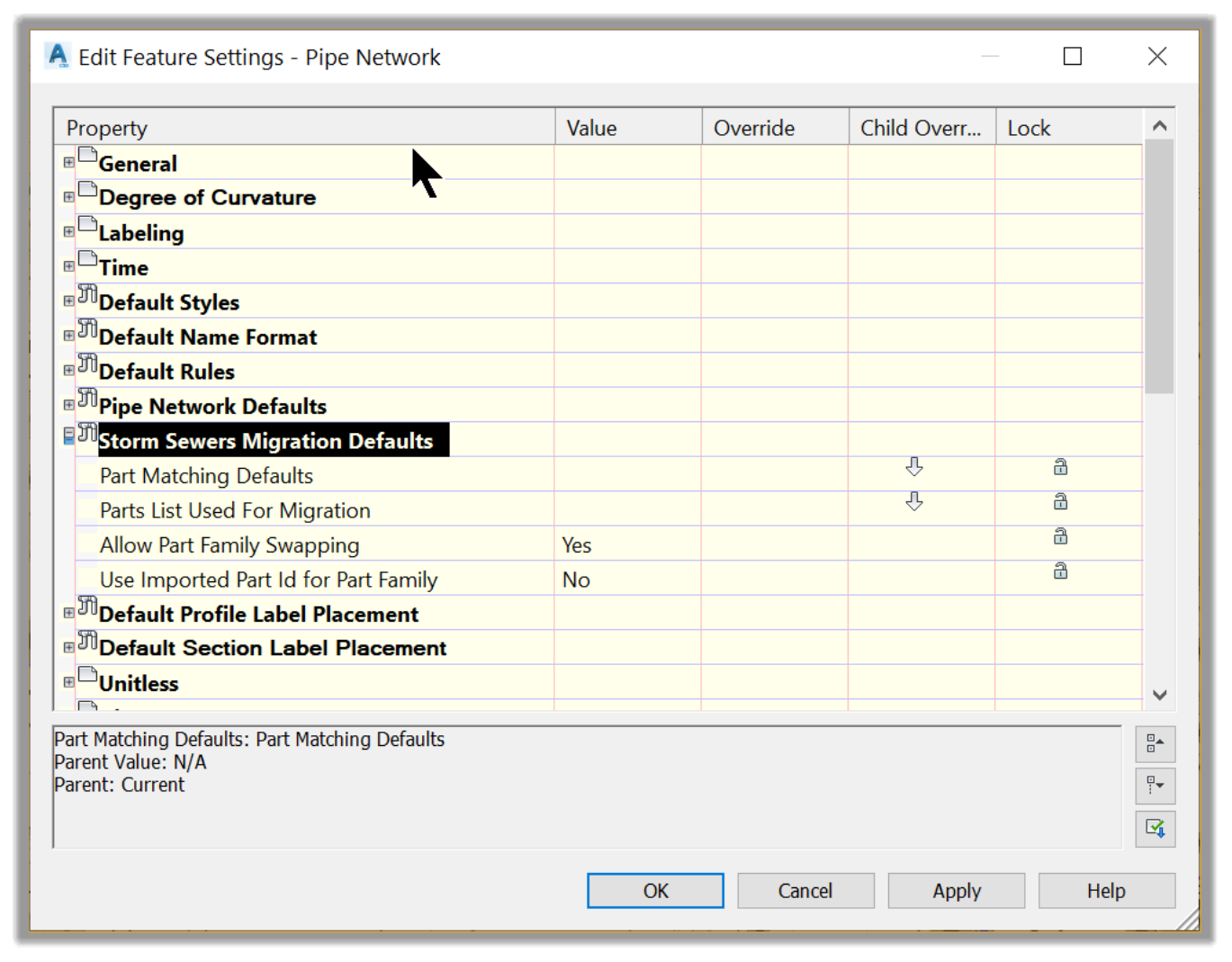Viewport: 1232px width, 962px height.
Task: Click the Unitless group page icon
Action: [x=87, y=675]
